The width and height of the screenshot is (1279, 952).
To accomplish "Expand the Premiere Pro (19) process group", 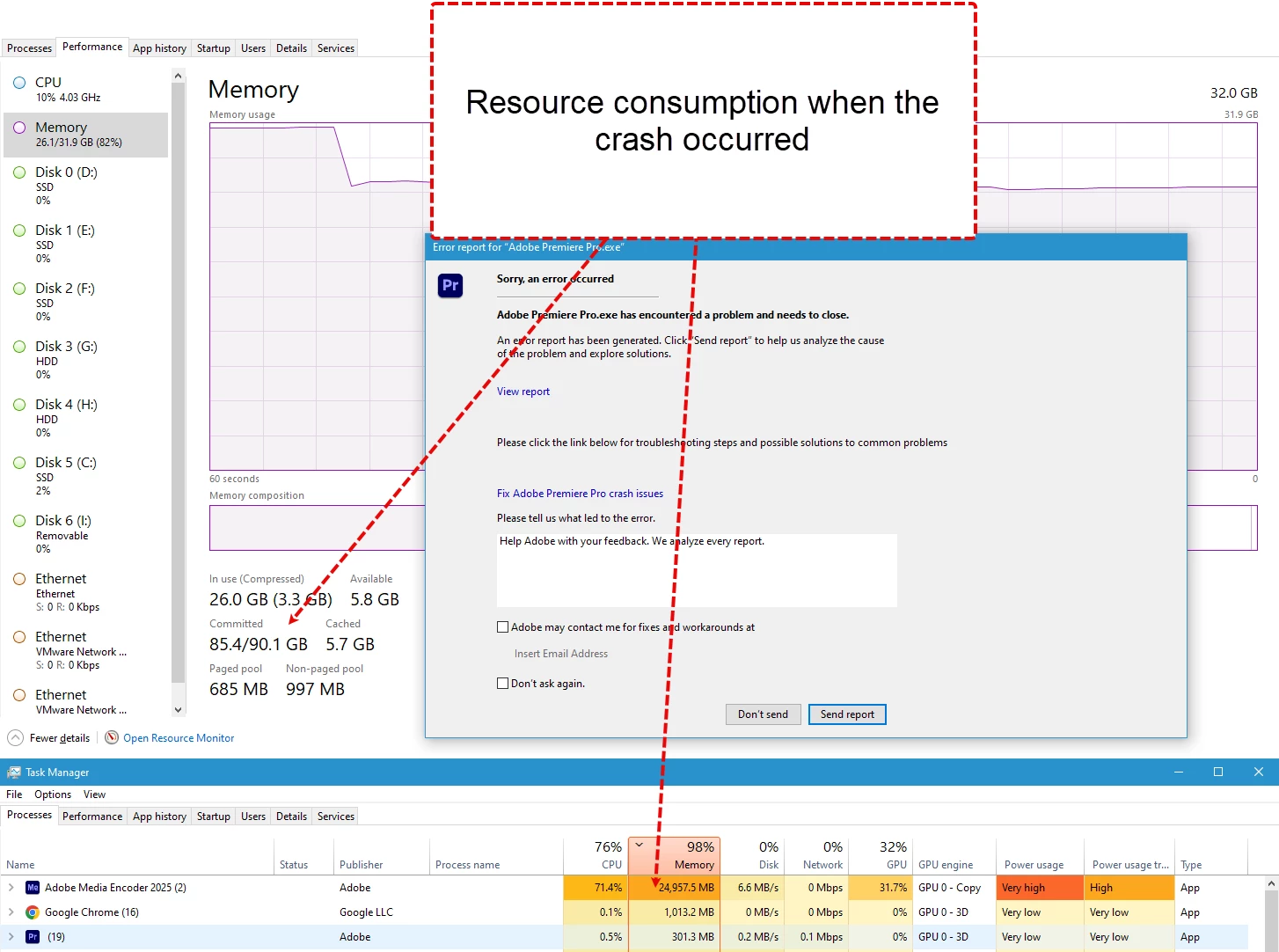I will click(x=11, y=937).
